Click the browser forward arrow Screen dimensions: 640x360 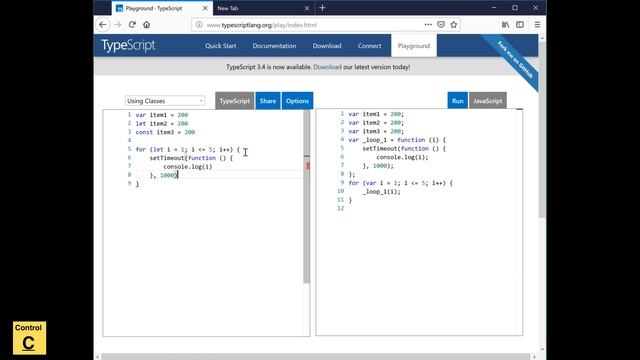coord(118,24)
